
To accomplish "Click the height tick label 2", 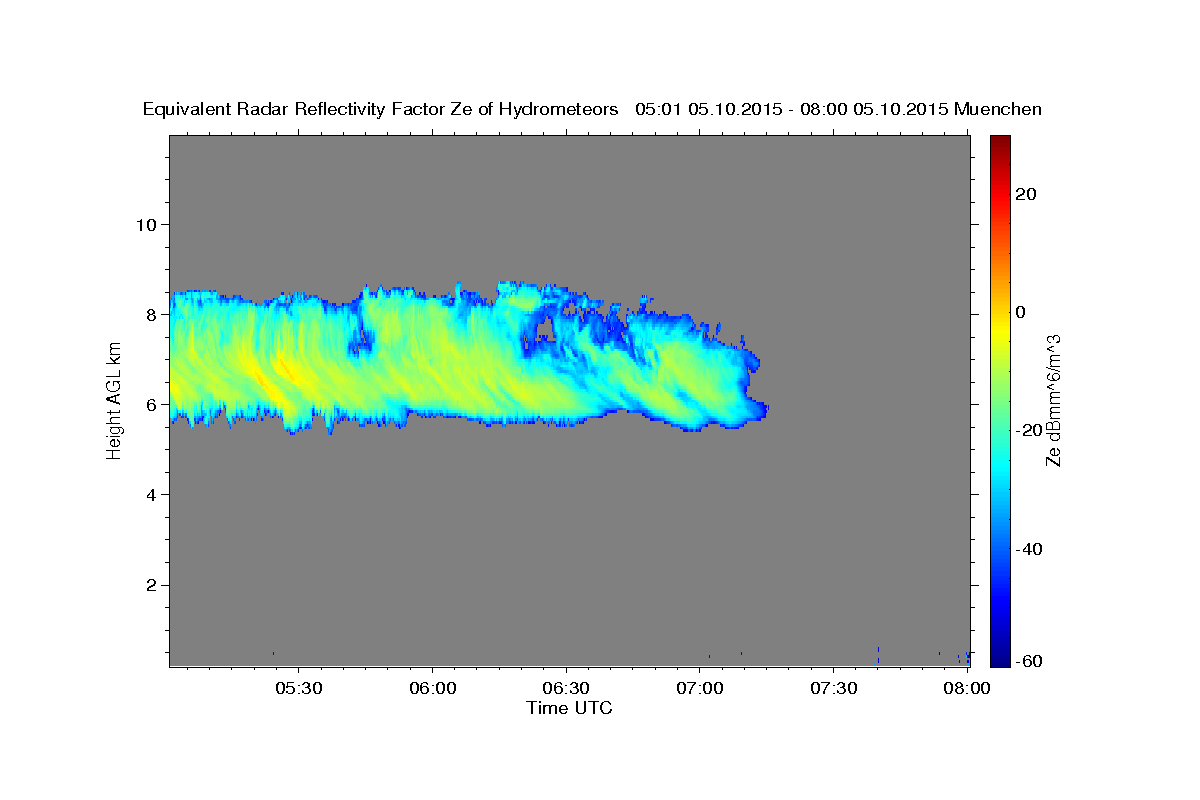I will [x=152, y=585].
